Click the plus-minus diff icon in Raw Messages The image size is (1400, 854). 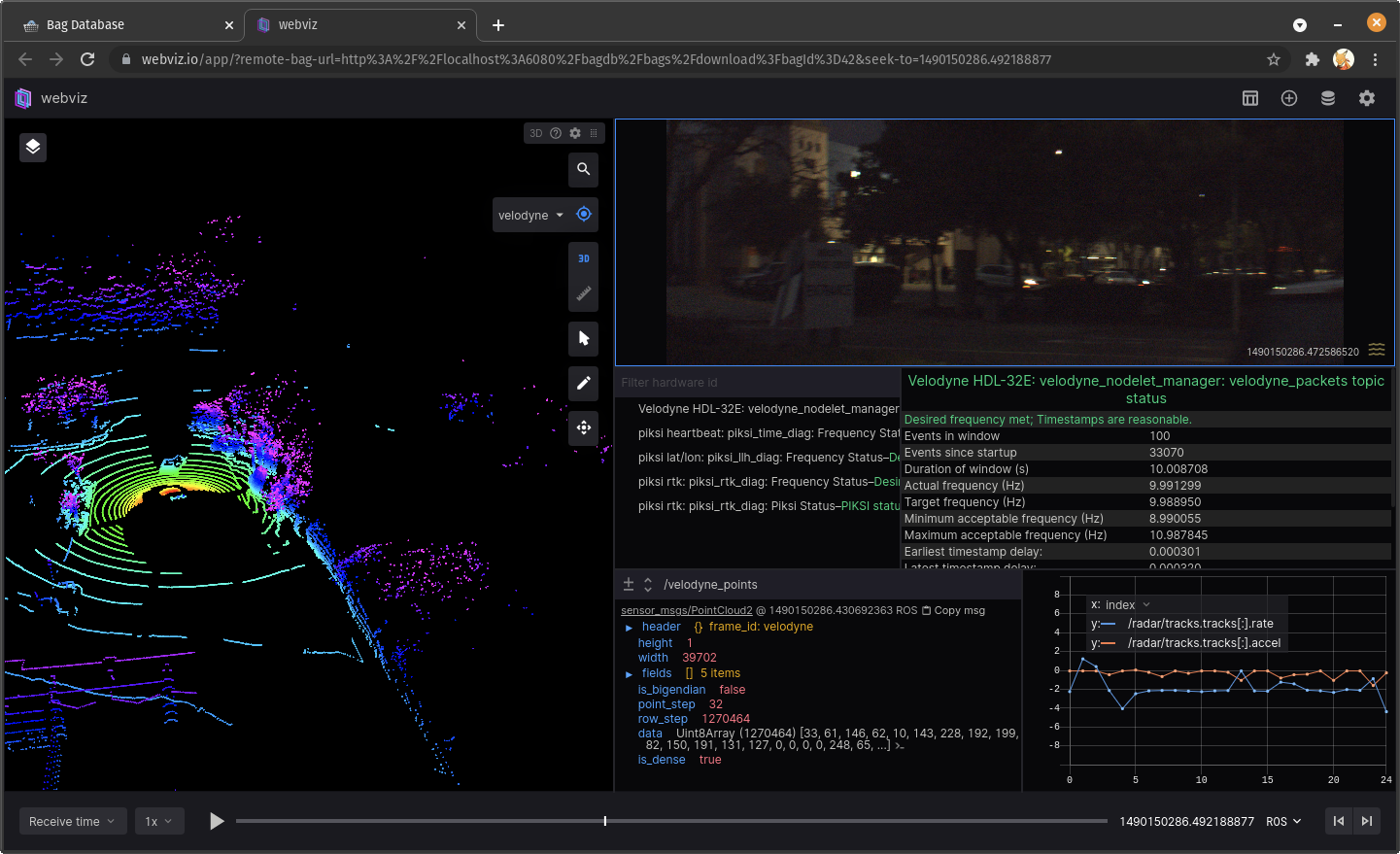(629, 584)
